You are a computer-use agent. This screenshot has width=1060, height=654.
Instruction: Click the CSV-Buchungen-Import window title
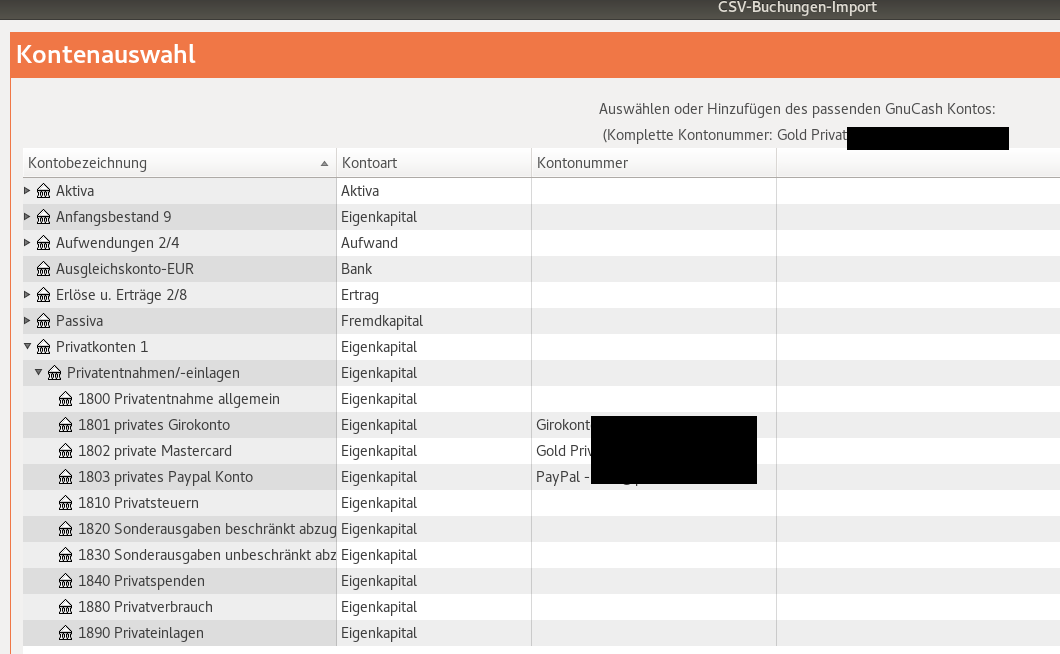[x=797, y=7]
